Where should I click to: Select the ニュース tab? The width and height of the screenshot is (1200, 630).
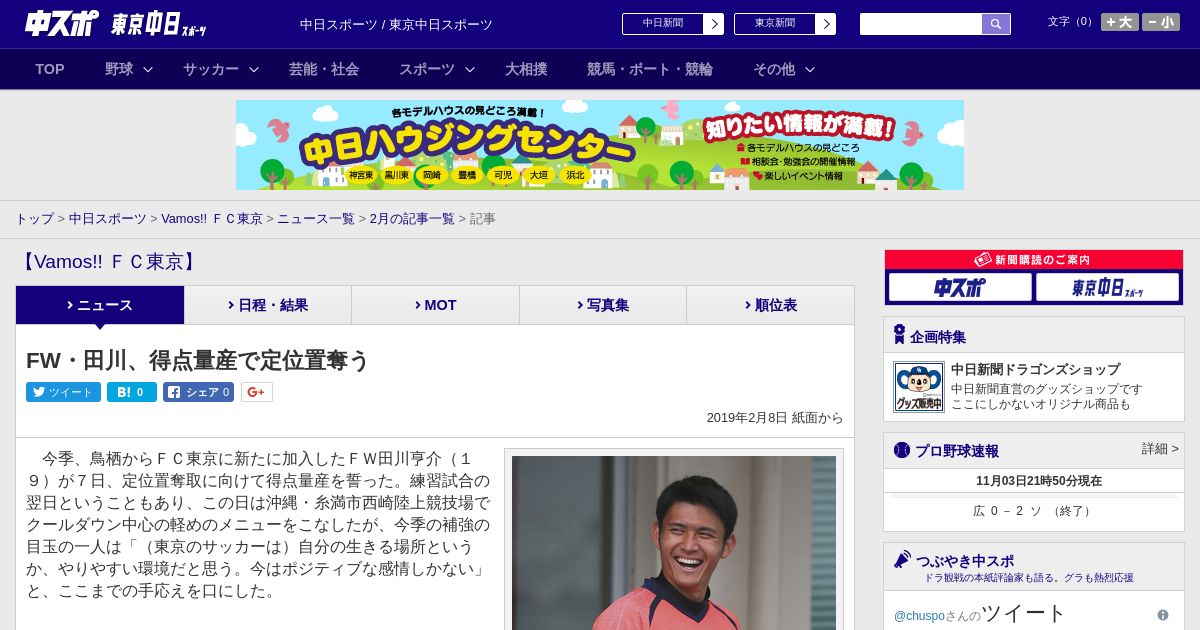tap(100, 305)
